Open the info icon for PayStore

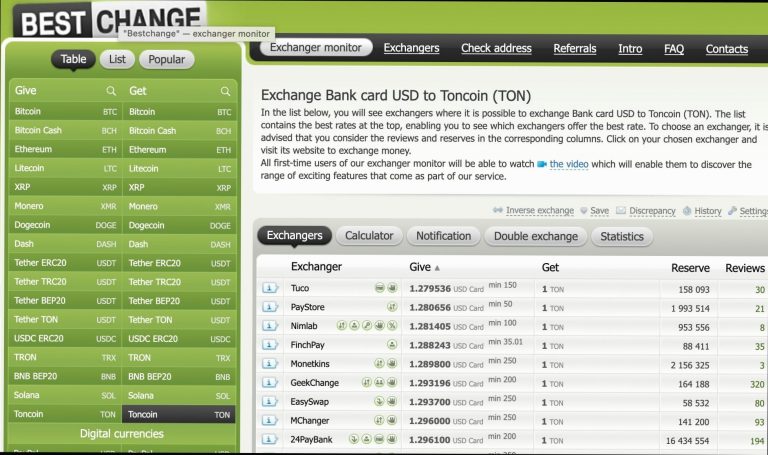[270, 307]
